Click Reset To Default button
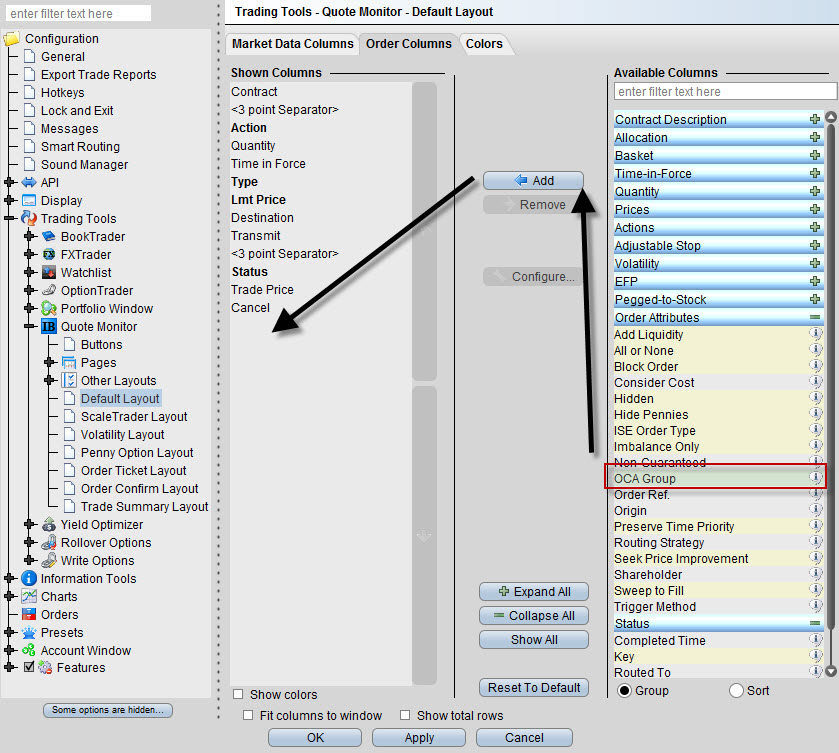Screen dimensions: 839x753 point(534,687)
